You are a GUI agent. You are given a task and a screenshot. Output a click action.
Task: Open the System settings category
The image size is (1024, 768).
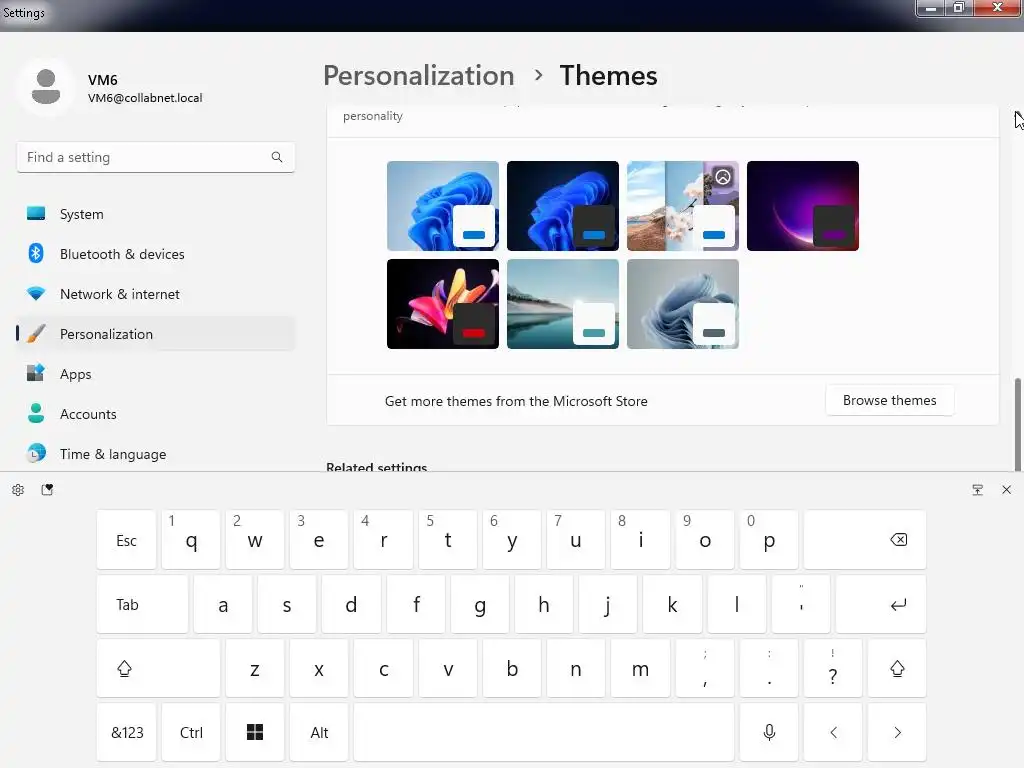pos(155,214)
